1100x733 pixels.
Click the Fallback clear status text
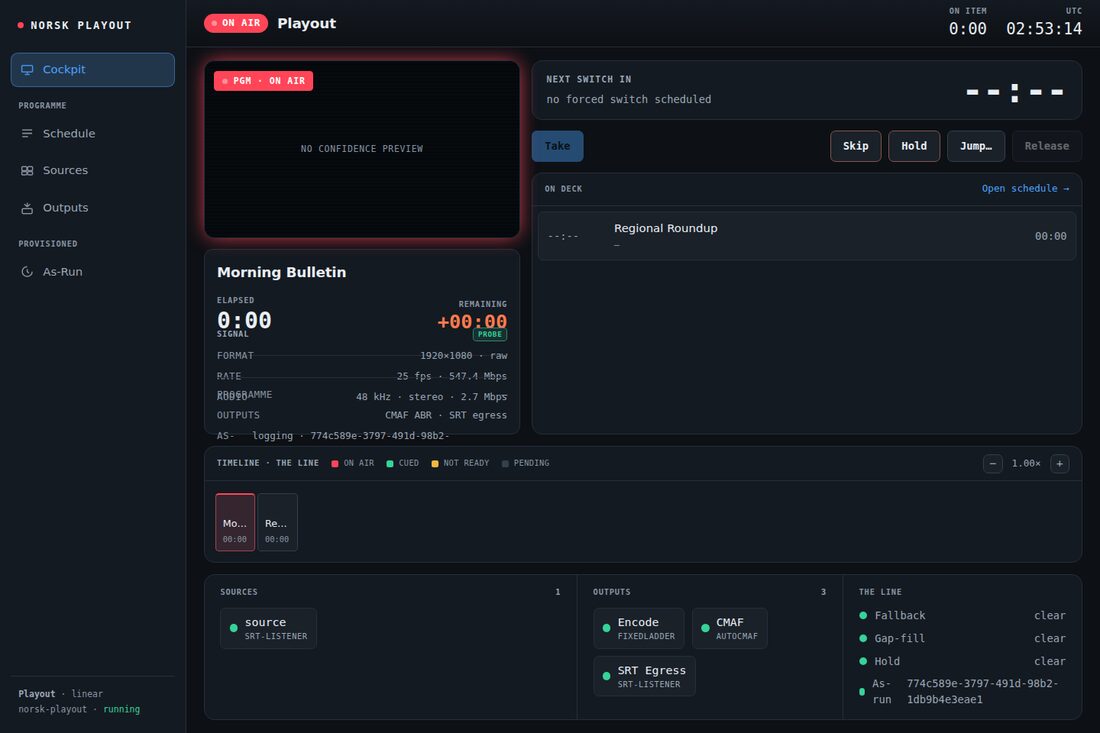click(x=1049, y=615)
